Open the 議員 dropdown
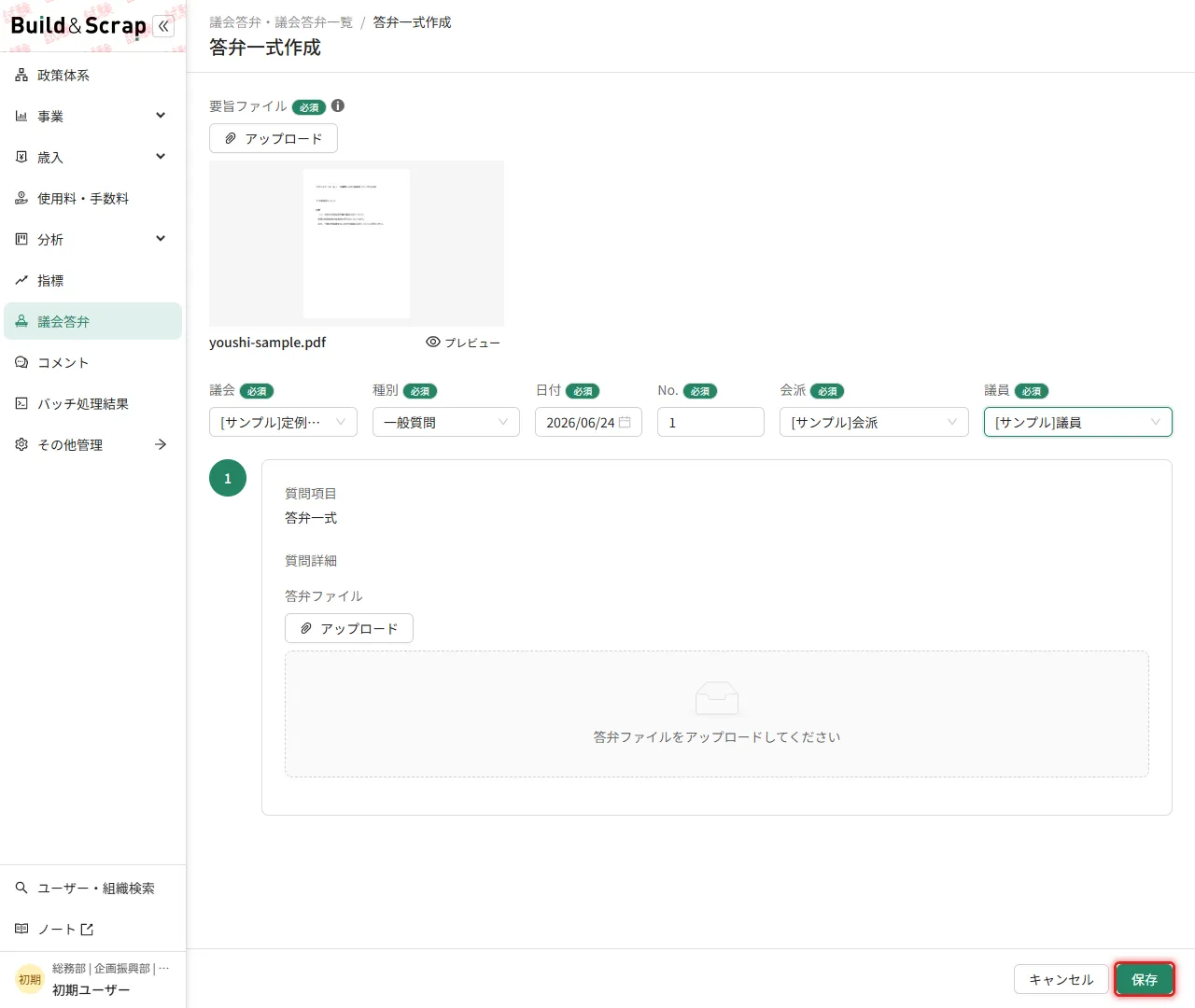The height and width of the screenshot is (1008, 1195). 1078,422
